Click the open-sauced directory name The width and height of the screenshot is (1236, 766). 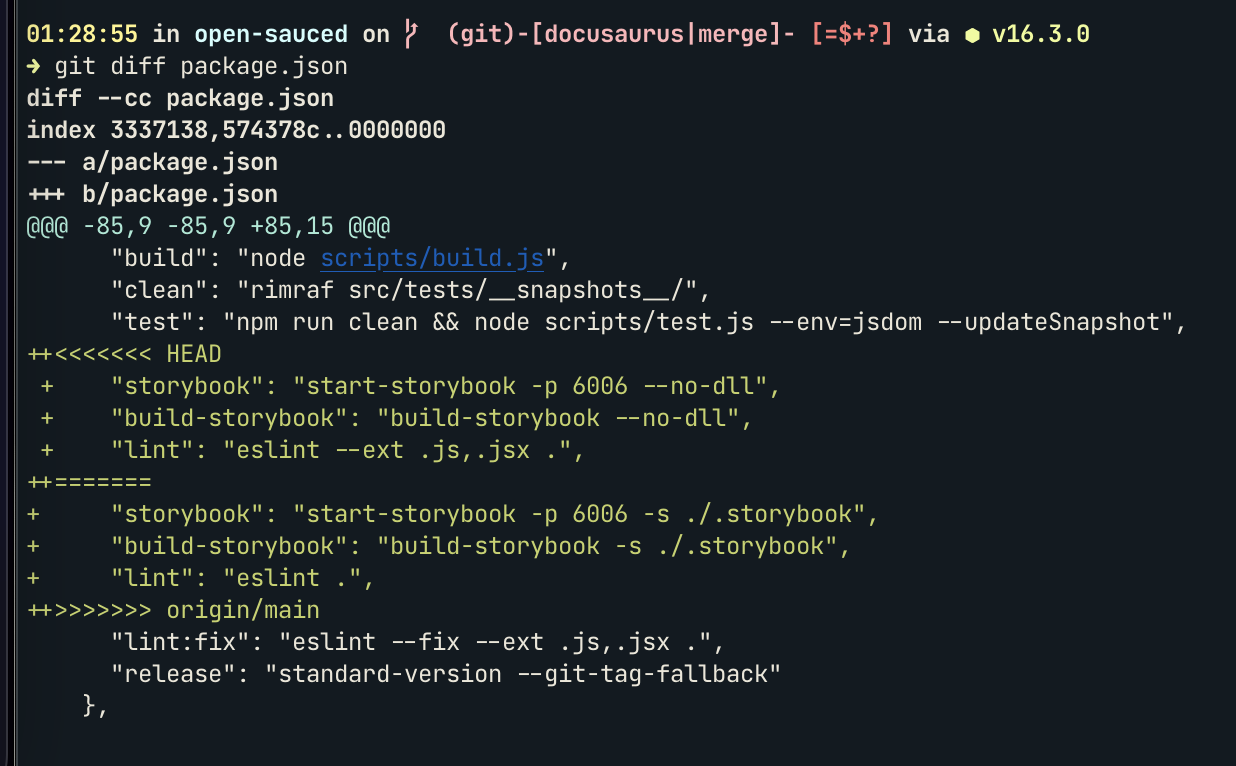click(271, 35)
